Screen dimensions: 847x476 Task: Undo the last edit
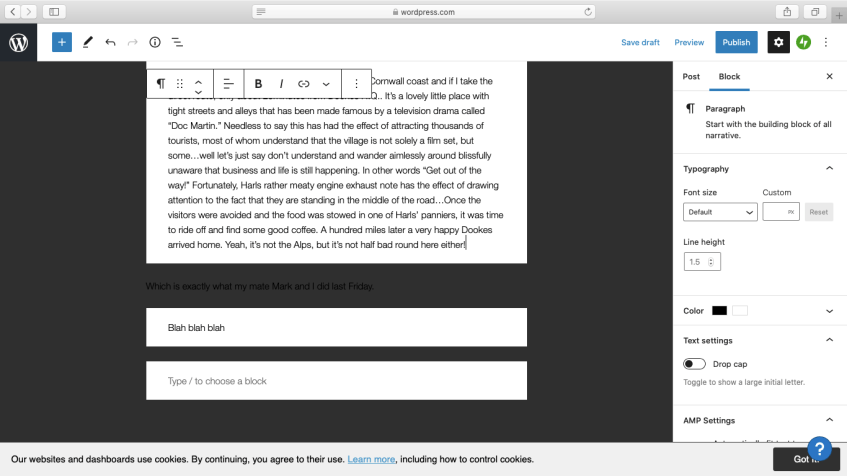click(110, 42)
